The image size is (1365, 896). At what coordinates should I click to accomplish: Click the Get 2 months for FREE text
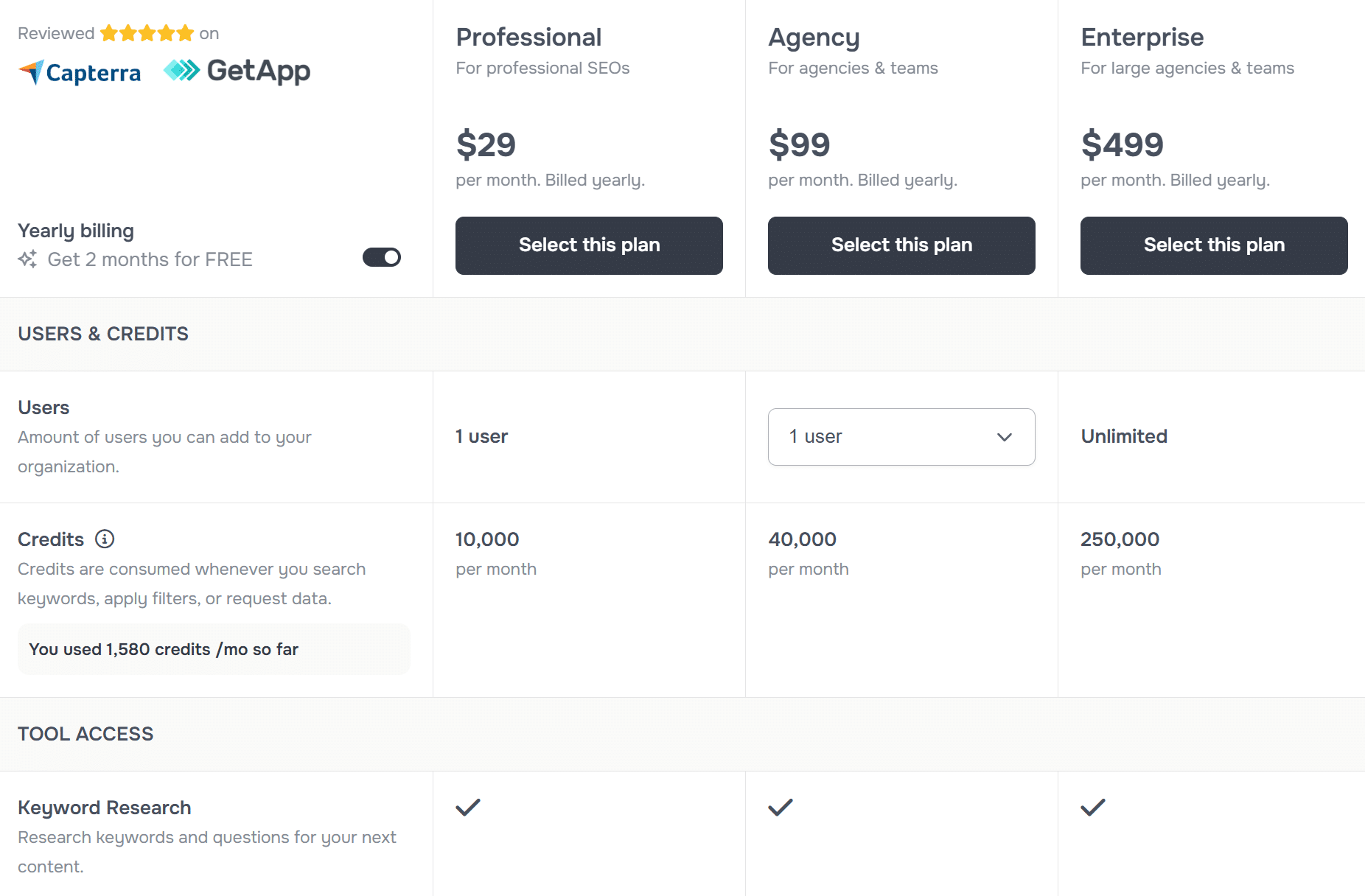click(150, 259)
